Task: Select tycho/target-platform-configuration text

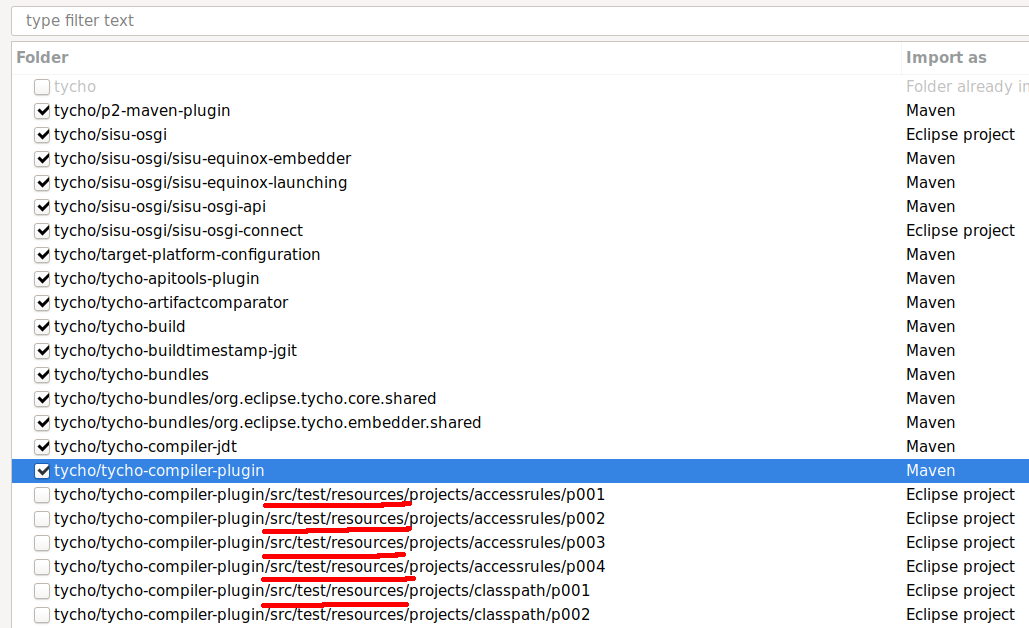Action: click(x=187, y=255)
